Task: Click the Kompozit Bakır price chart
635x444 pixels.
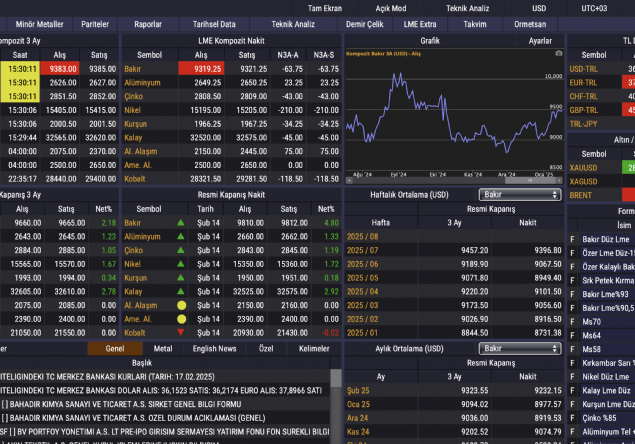Action: pyautogui.click(x=450, y=115)
